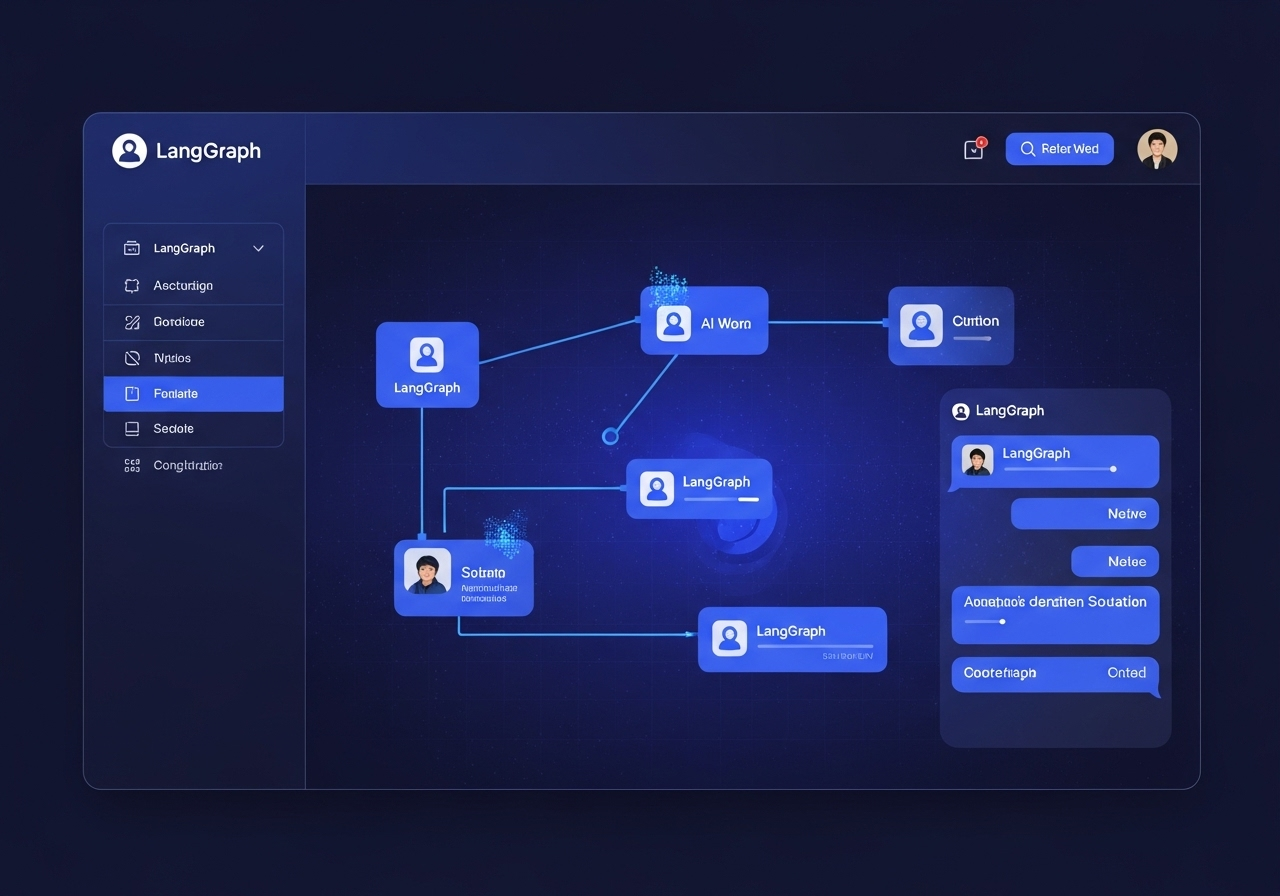Viewport: 1280px width, 896px height.
Task: Adjust the progress bar in bottom LangGraph node
Action: click(x=815, y=646)
